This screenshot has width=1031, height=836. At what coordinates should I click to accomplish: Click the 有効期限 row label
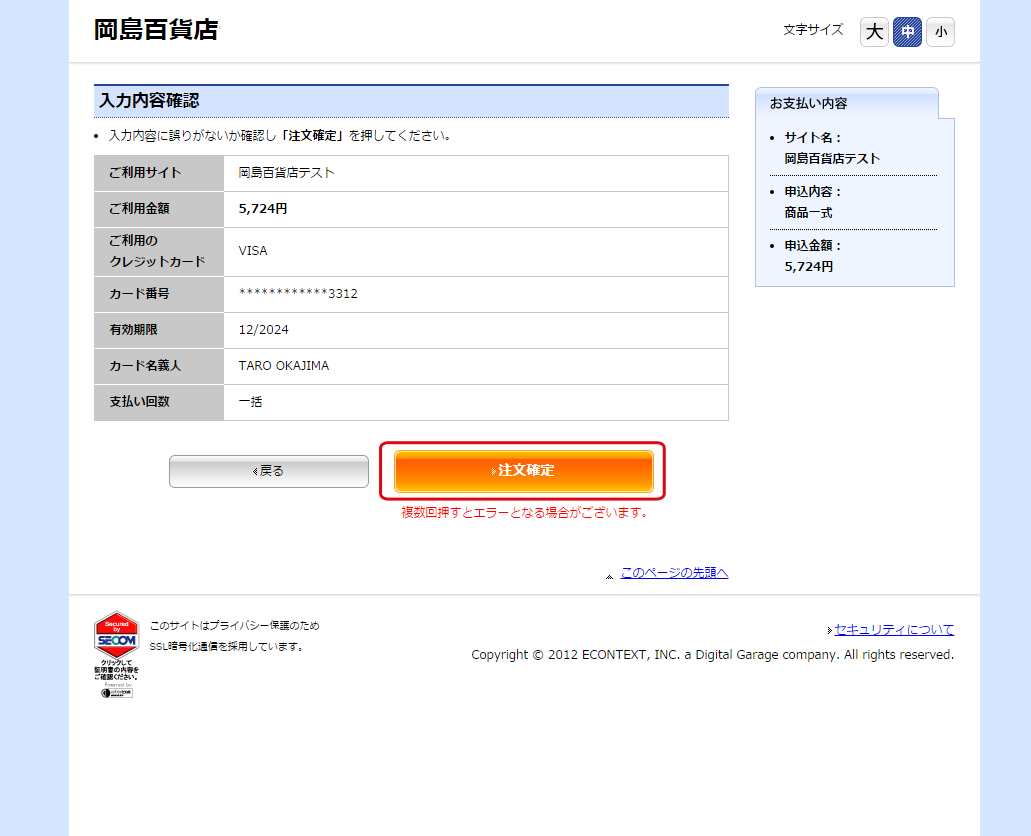click(x=133, y=330)
